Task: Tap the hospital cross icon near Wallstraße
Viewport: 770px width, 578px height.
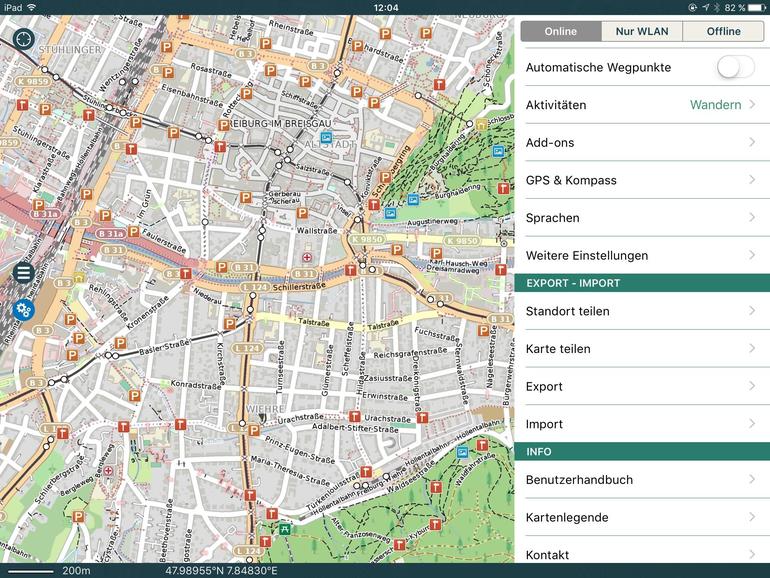Action: click(307, 258)
